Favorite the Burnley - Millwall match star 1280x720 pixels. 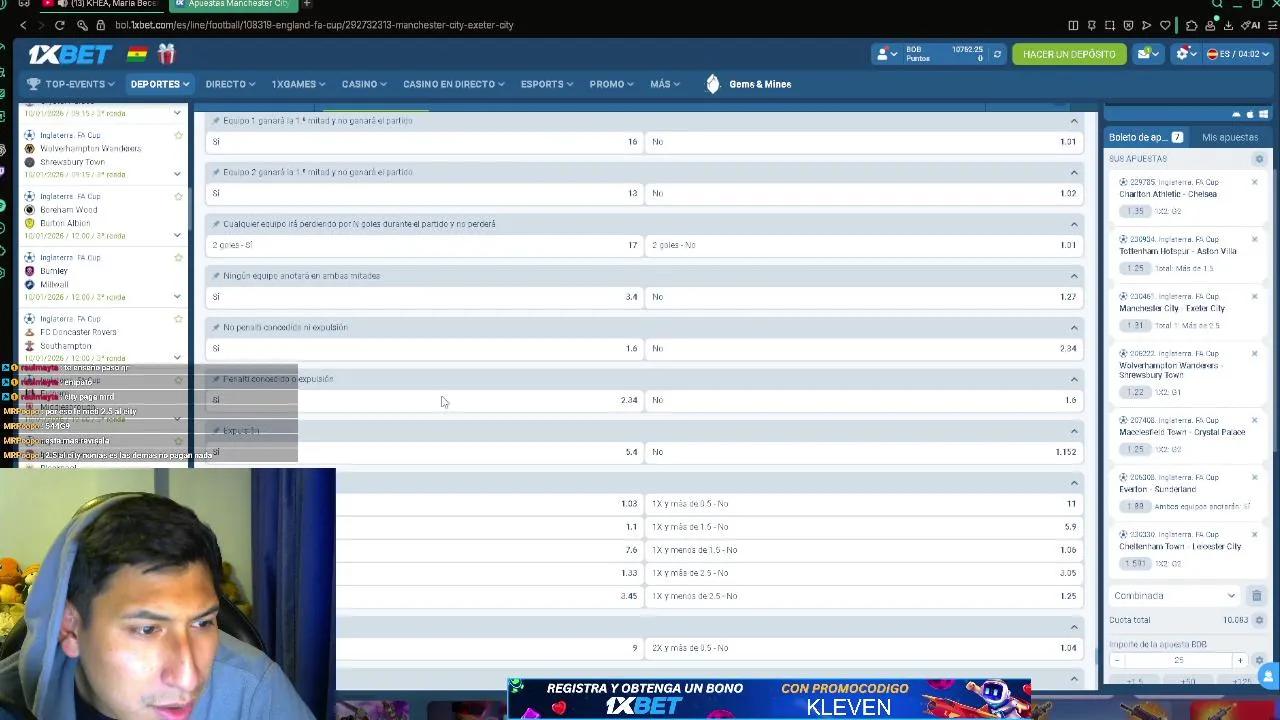pos(178,257)
